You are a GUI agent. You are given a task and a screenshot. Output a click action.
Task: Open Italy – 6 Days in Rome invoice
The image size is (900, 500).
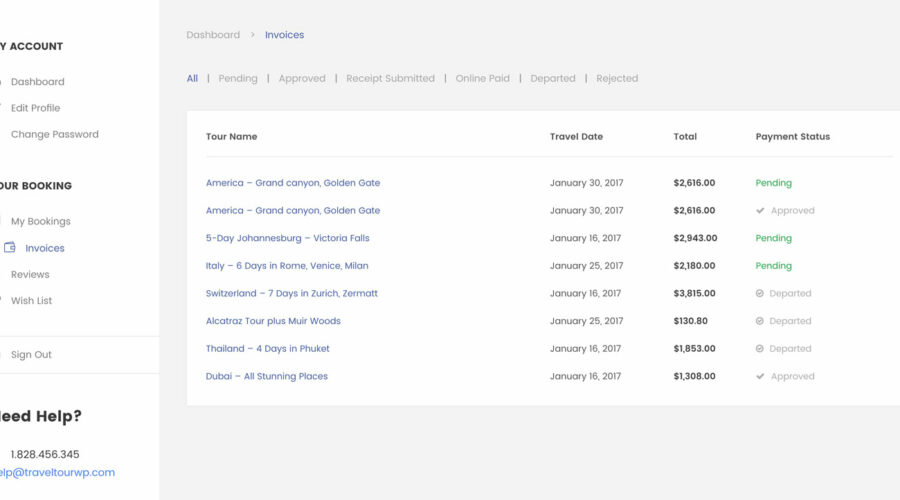[x=287, y=266]
